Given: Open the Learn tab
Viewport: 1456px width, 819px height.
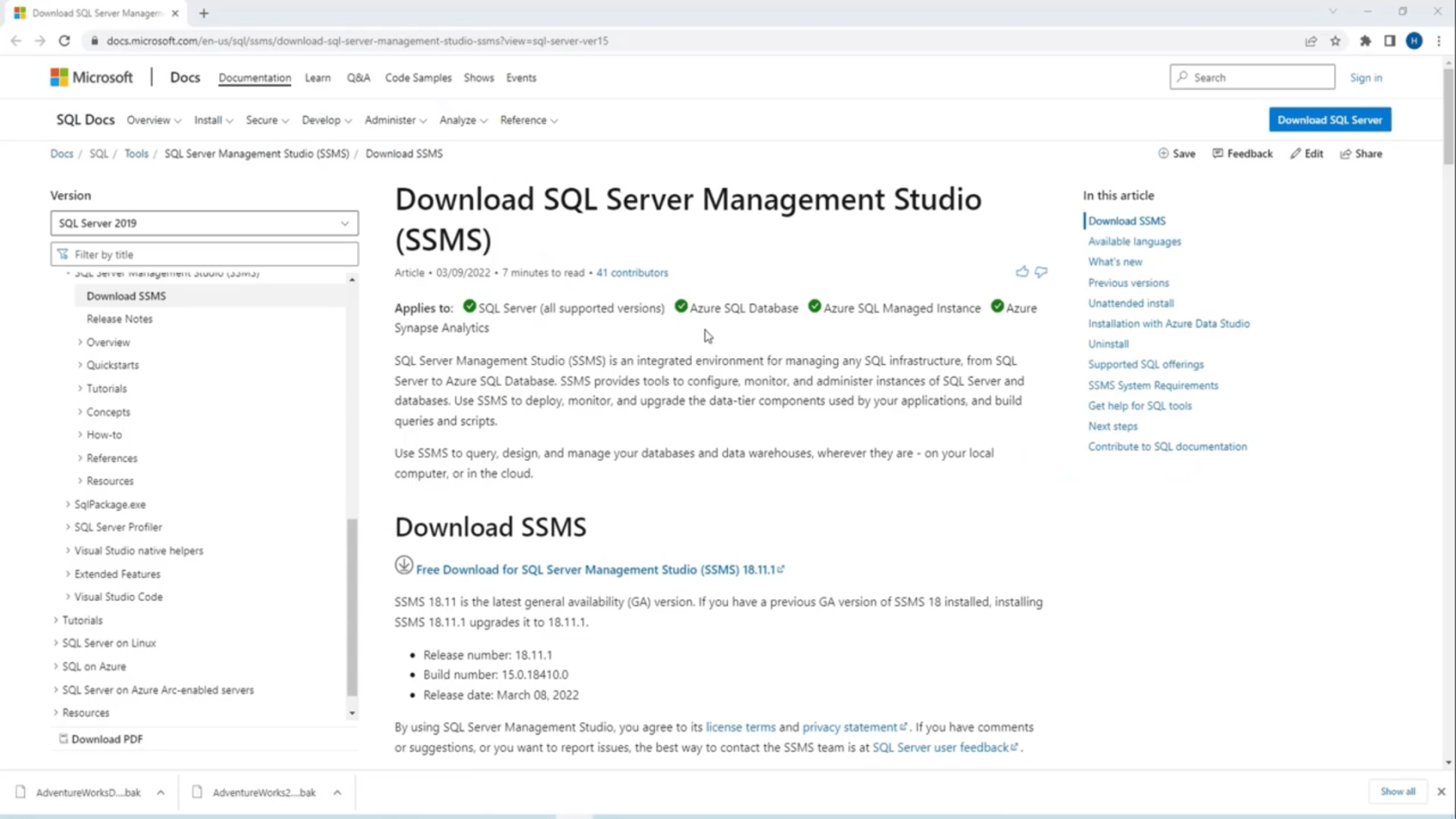Looking at the screenshot, I should point(318,78).
